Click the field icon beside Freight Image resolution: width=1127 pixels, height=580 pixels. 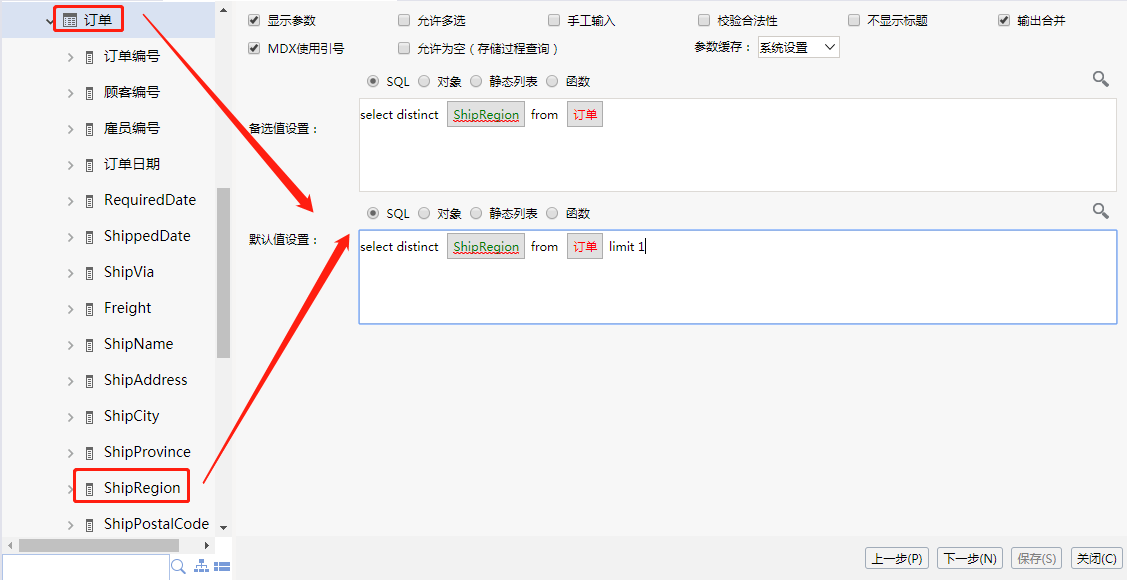[90, 308]
